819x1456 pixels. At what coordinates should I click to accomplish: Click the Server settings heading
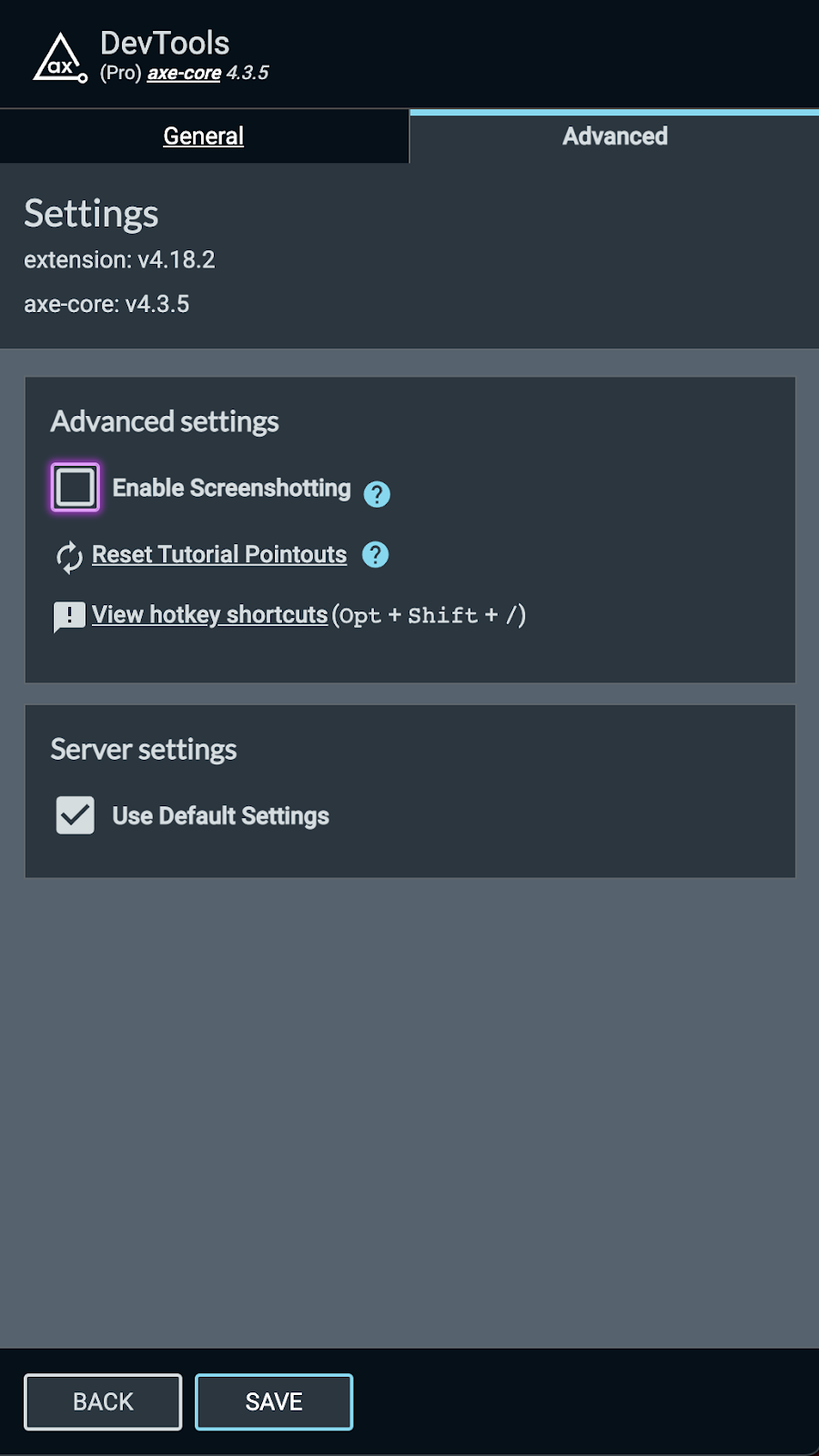144,750
